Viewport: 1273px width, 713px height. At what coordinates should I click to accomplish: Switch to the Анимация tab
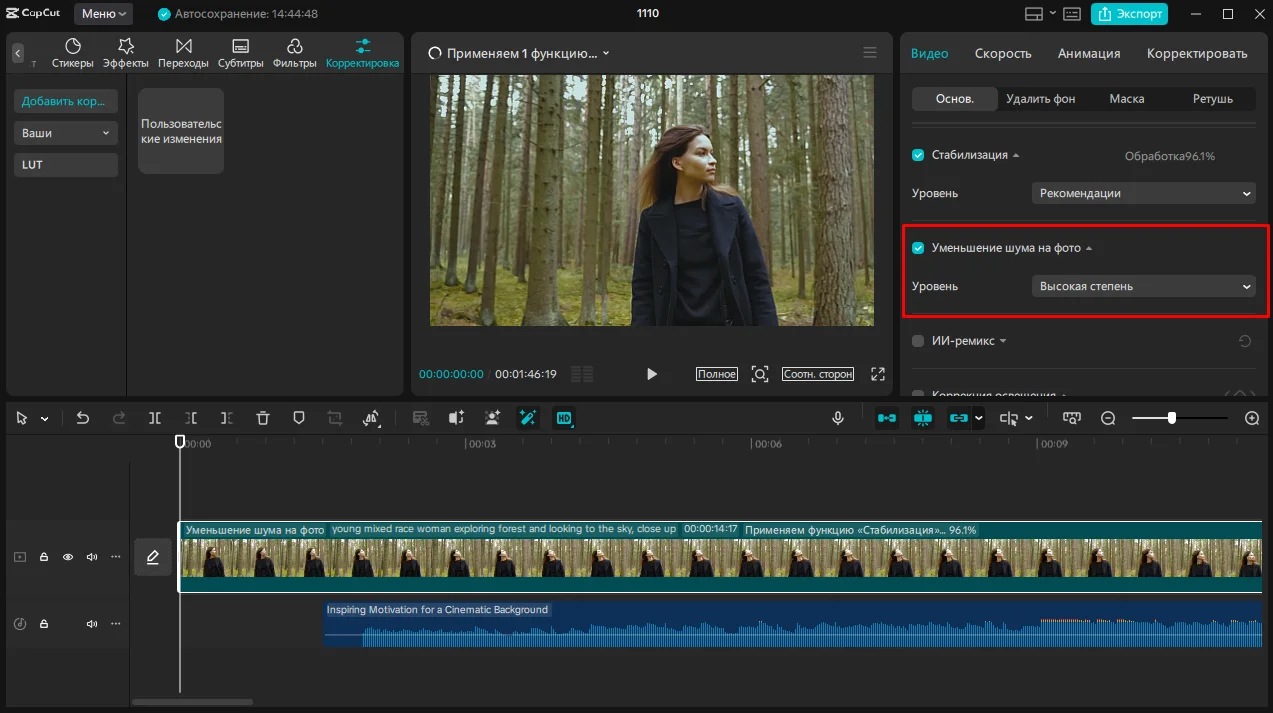[1089, 53]
